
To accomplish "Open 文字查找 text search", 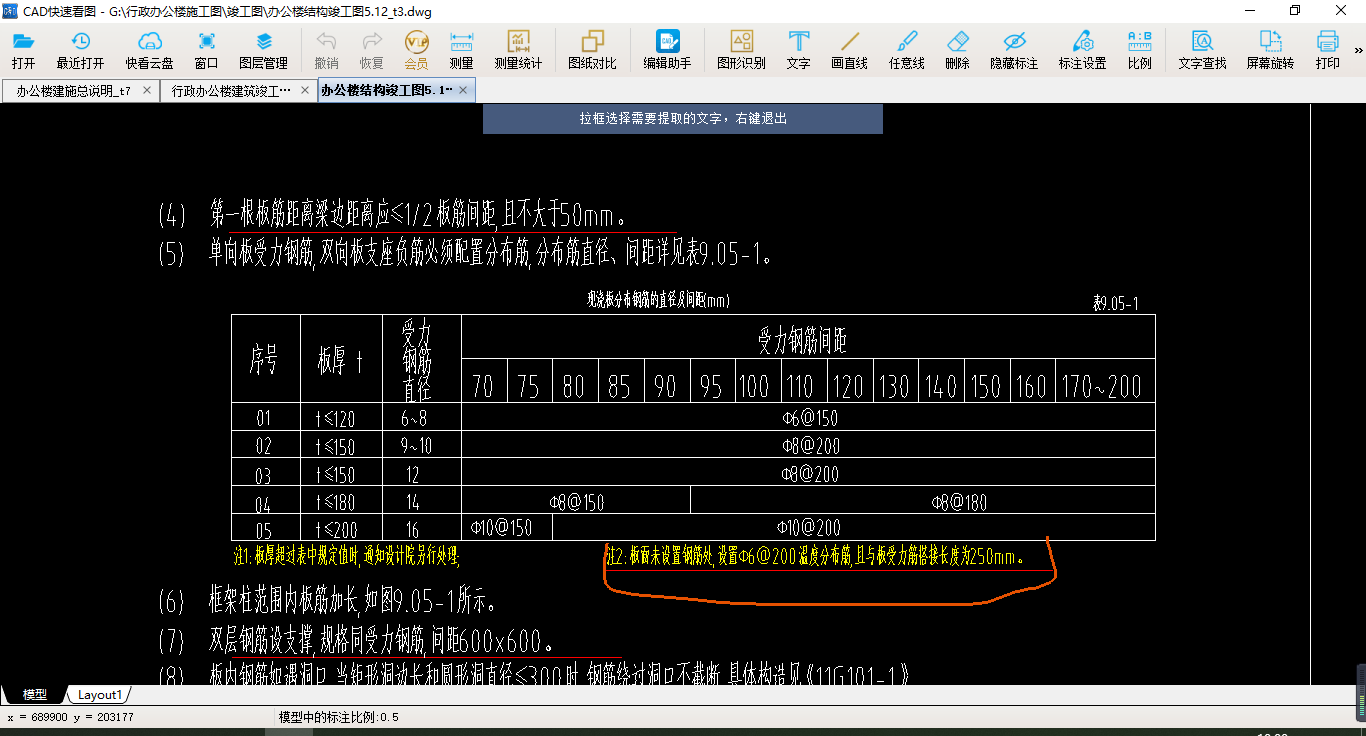I will coord(1202,50).
